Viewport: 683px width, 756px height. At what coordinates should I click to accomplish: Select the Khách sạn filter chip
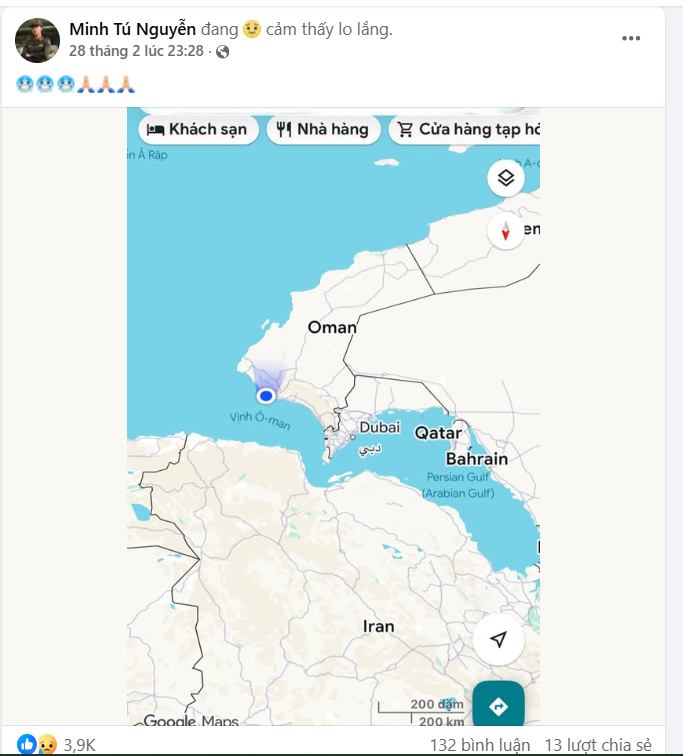[x=197, y=129]
